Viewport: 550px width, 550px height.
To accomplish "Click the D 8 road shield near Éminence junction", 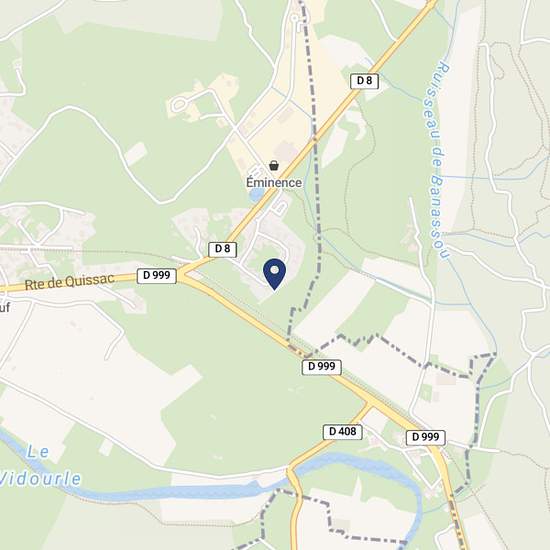I will click(222, 249).
